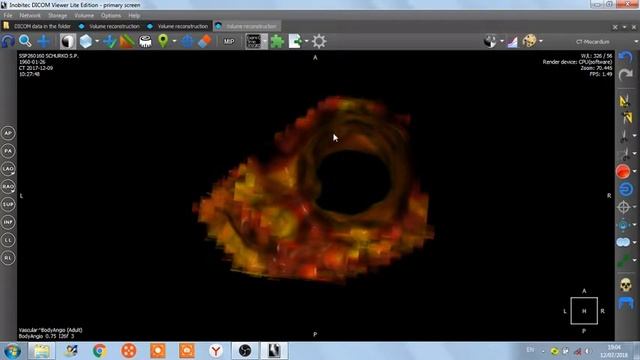640x360 pixels.
Task: Toggle the DICOM text overlay button
Action: click(253, 41)
